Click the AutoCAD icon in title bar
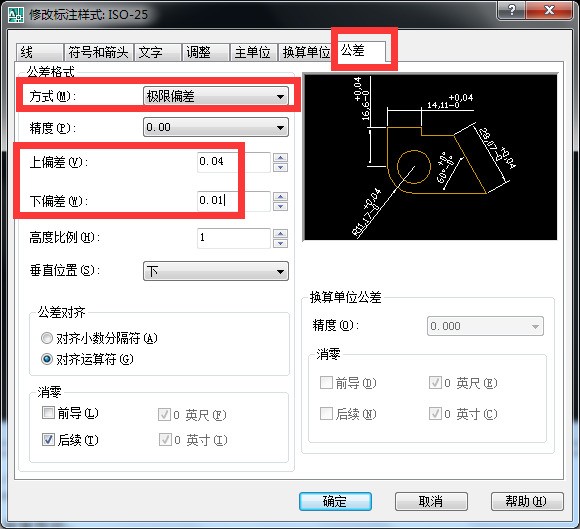Viewport: 580px width, 529px height. pos(16,15)
